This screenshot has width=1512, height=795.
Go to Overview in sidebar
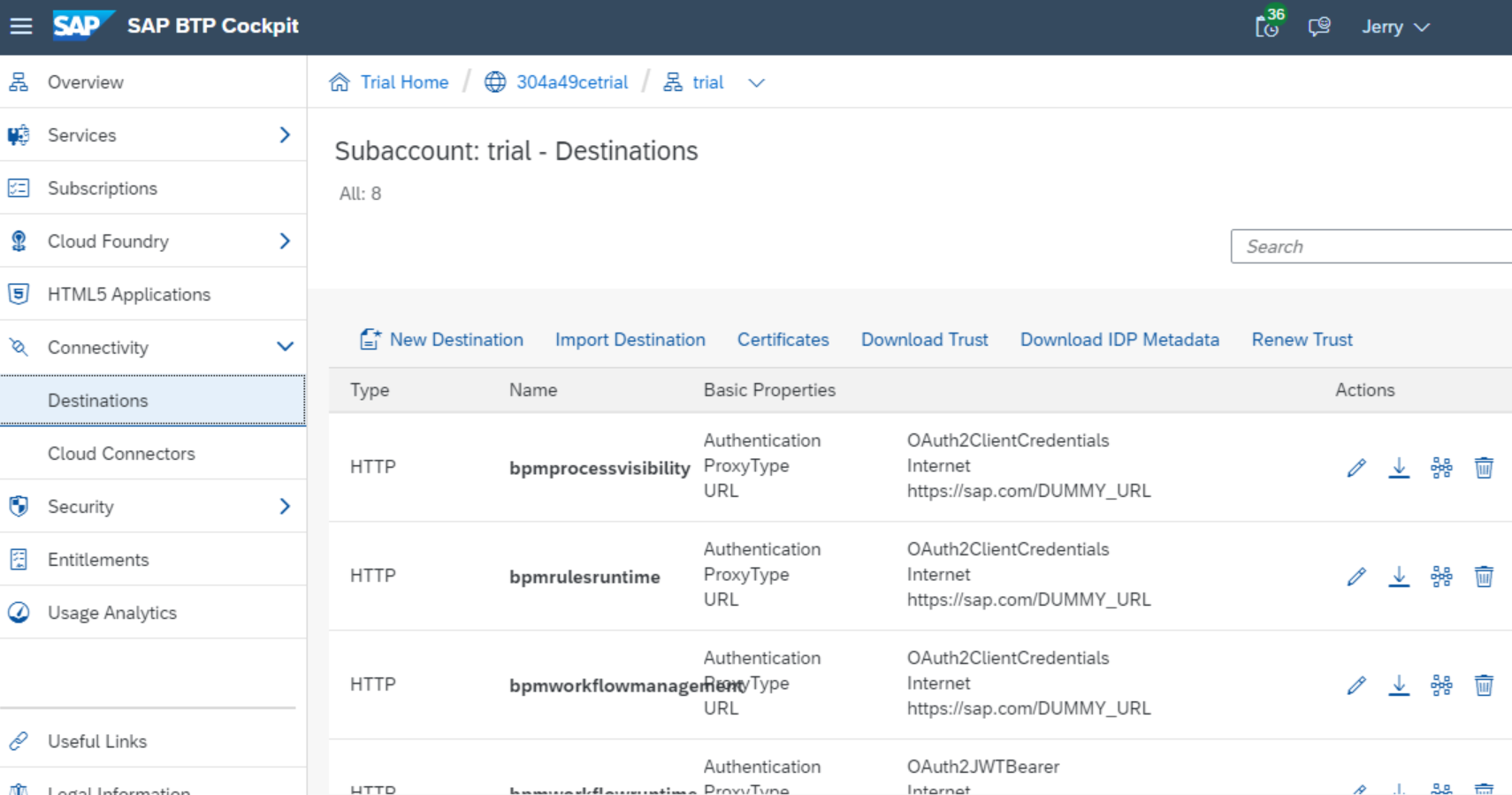[x=153, y=82]
